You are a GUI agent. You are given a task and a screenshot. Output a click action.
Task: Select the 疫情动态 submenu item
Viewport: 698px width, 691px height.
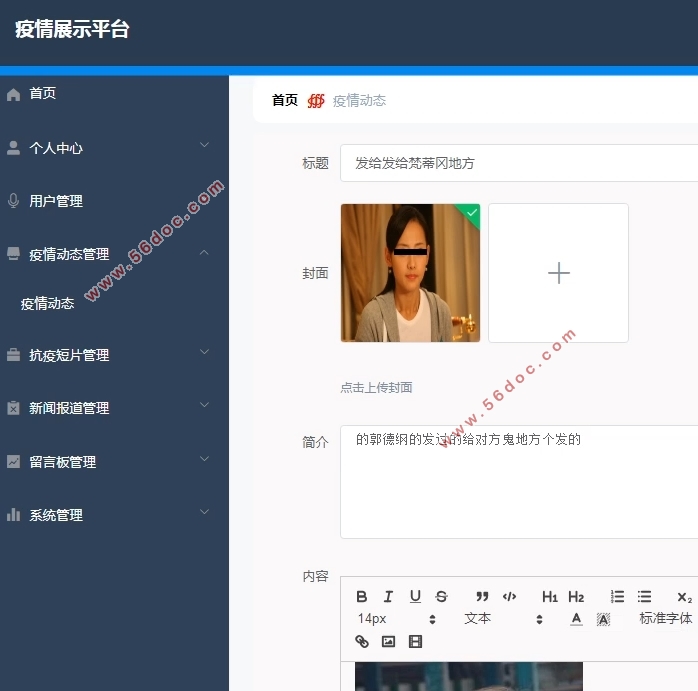[x=48, y=304]
